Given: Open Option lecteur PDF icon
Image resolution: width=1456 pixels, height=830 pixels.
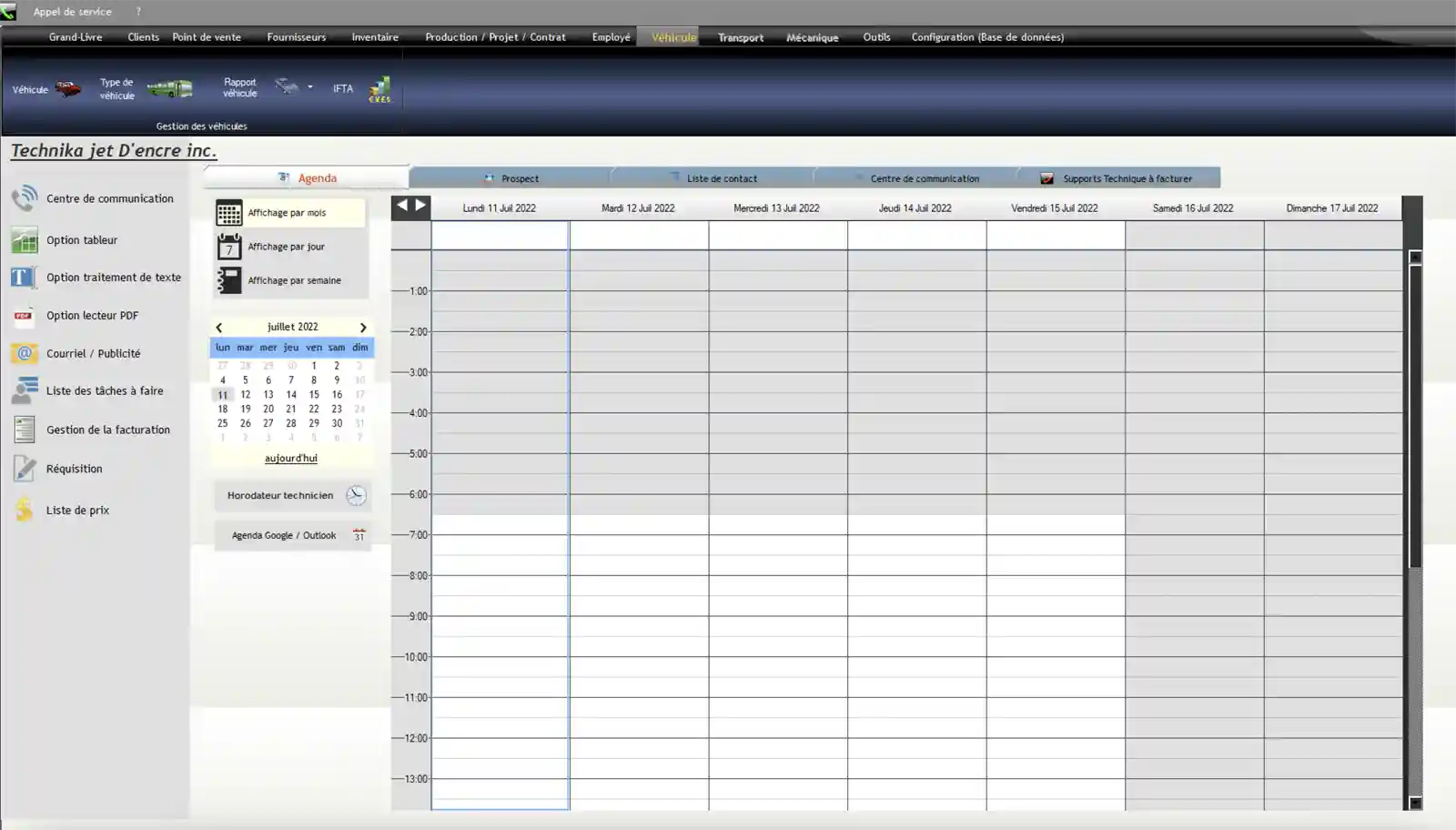Looking at the screenshot, I should (24, 316).
